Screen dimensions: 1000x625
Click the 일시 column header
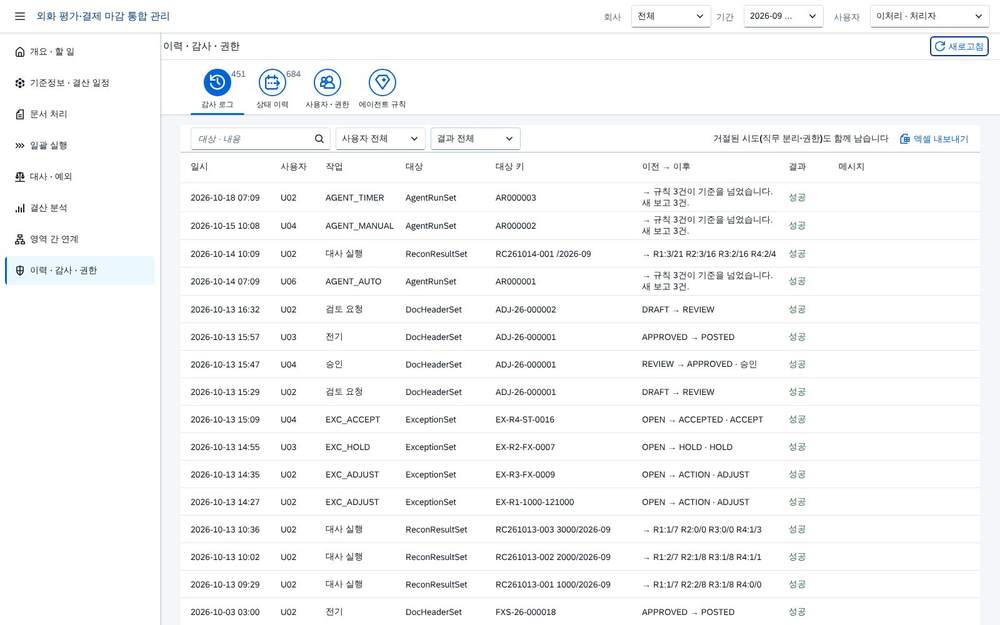[x=199, y=166]
